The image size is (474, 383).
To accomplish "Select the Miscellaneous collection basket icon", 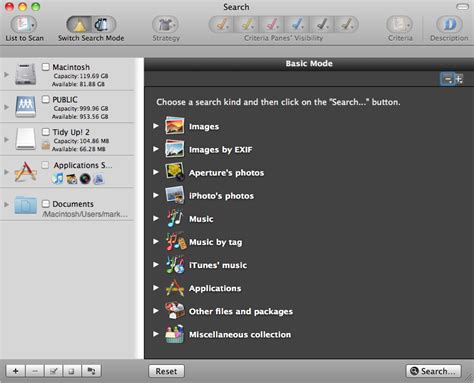I will pyautogui.click(x=175, y=334).
